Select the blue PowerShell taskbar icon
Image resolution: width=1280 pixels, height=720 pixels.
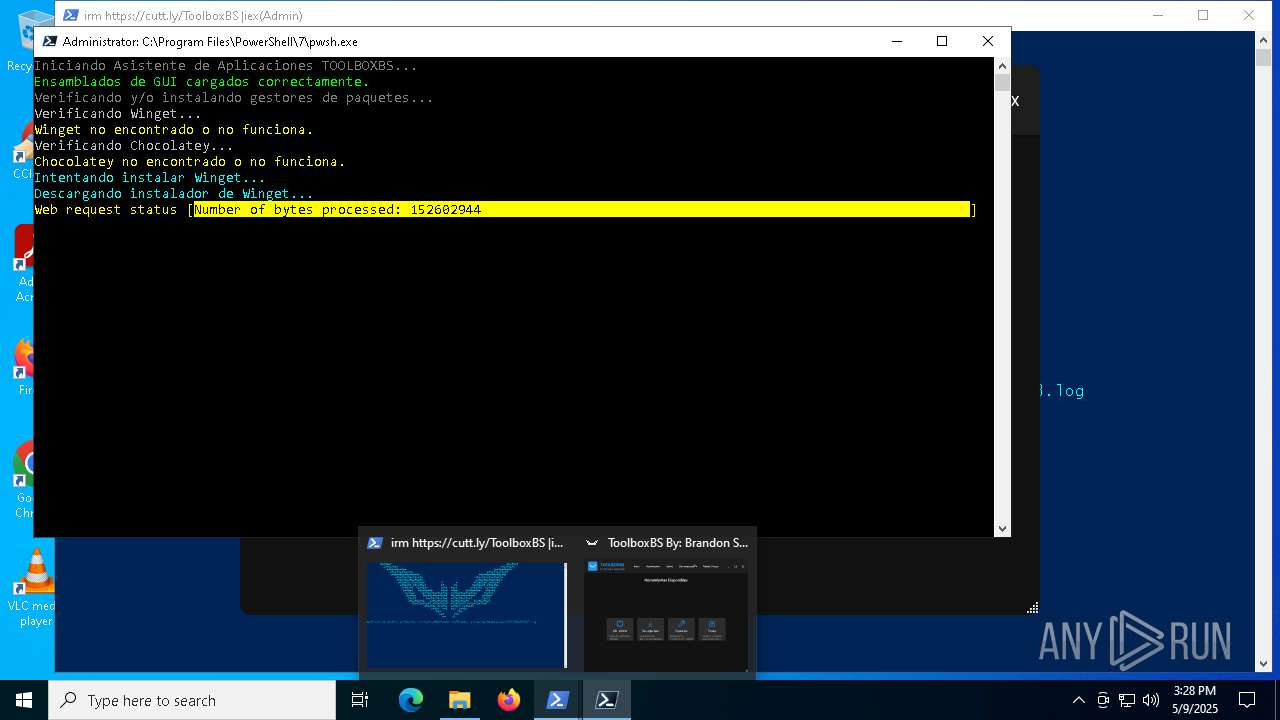coord(558,700)
